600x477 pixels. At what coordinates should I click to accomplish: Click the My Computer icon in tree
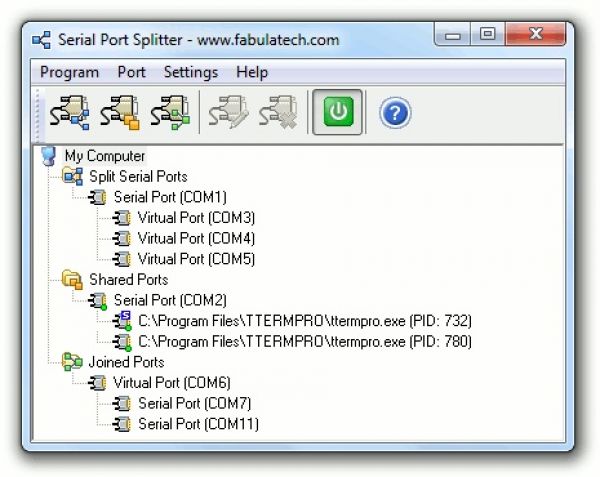tap(49, 156)
